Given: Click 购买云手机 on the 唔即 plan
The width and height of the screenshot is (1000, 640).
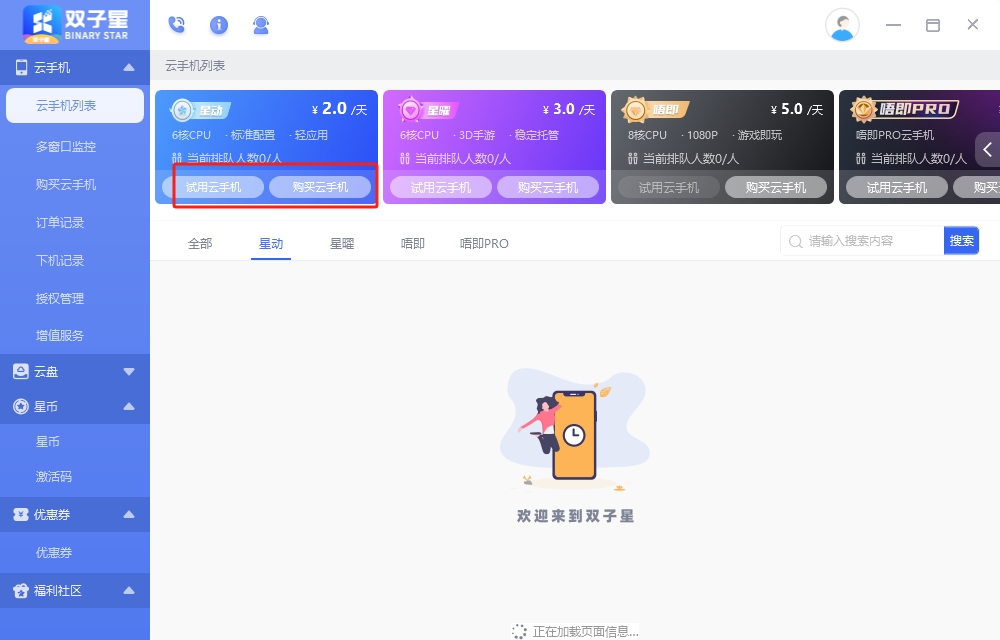Looking at the screenshot, I should 777,186.
